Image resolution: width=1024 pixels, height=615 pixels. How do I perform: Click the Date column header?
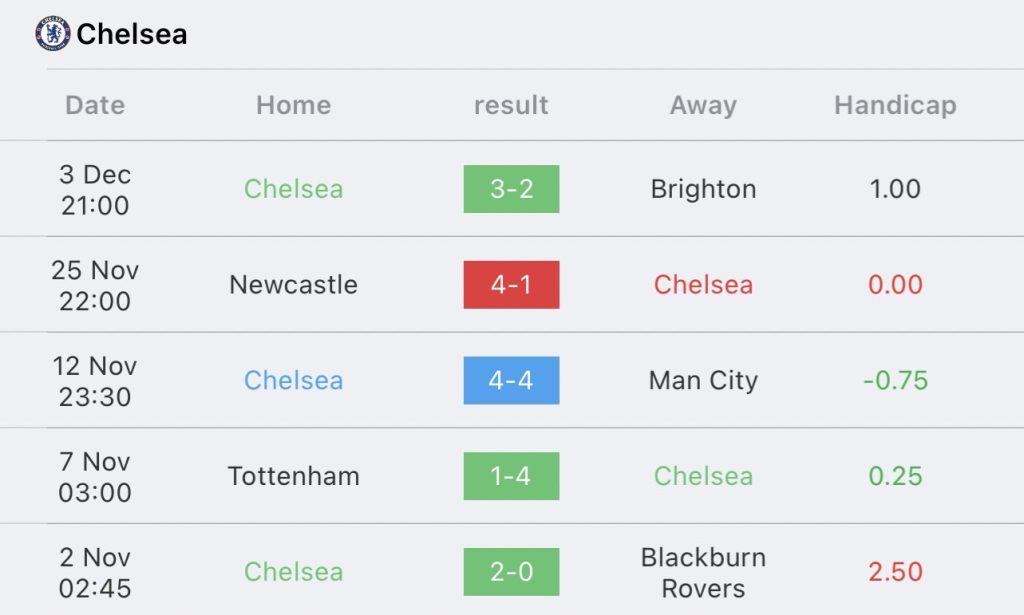coord(95,105)
